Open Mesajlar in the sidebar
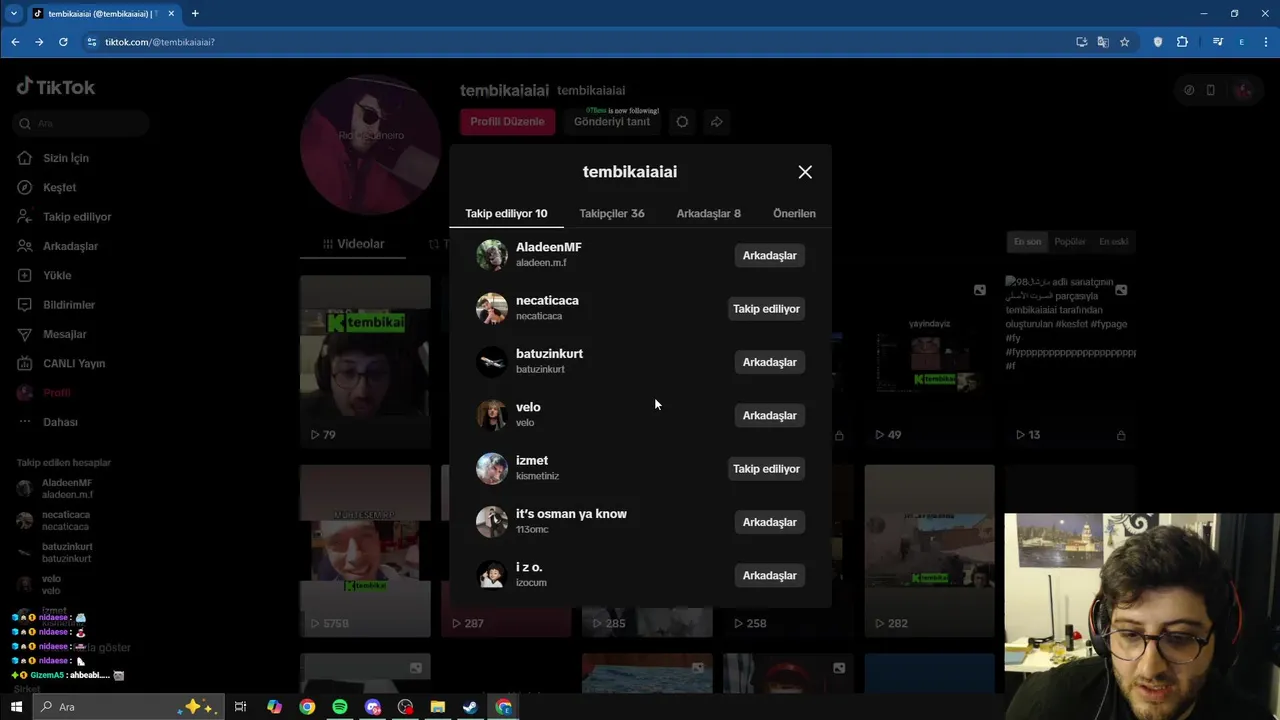The height and width of the screenshot is (720, 1280). tap(64, 334)
